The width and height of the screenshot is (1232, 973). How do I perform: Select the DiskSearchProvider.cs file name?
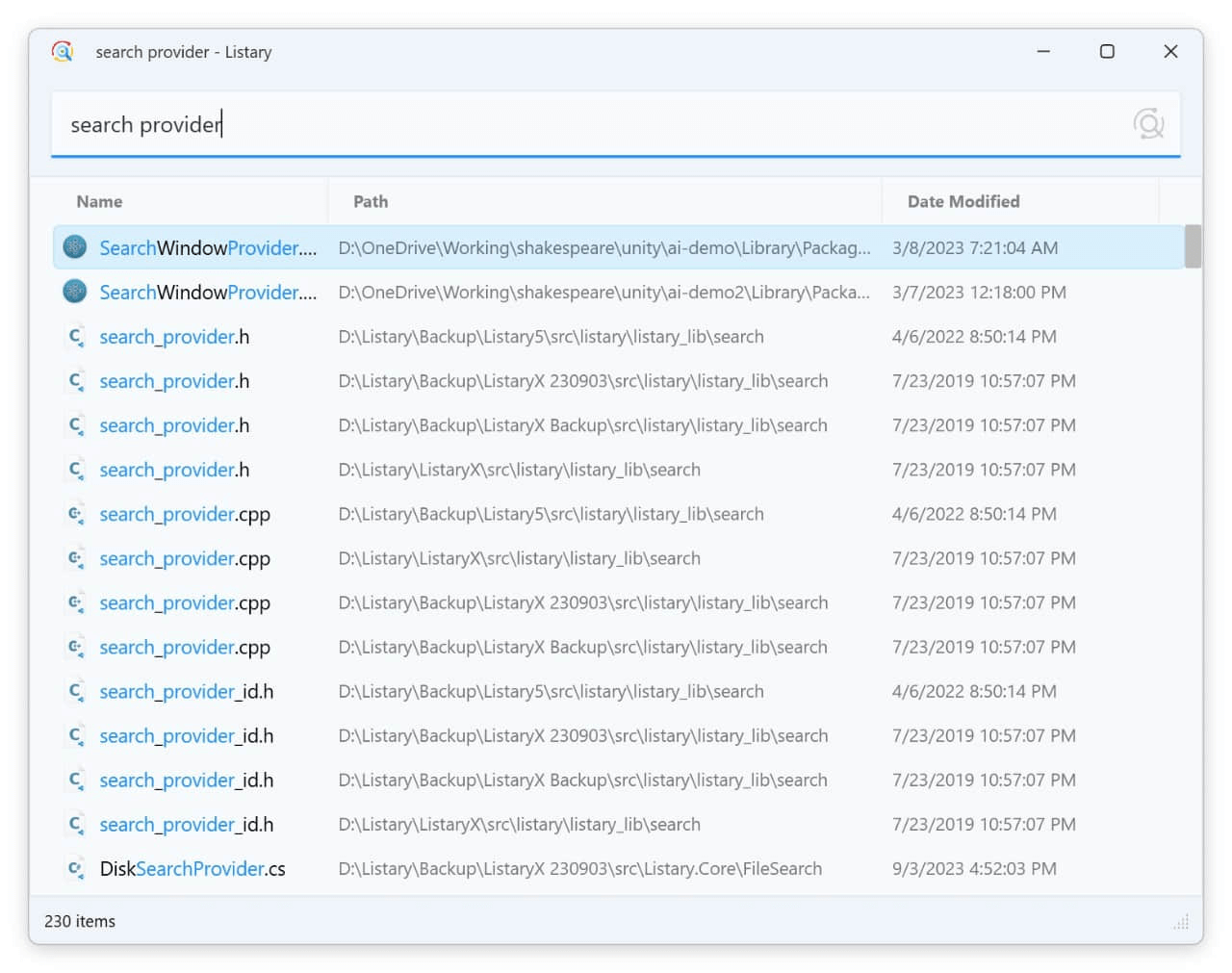tap(192, 868)
